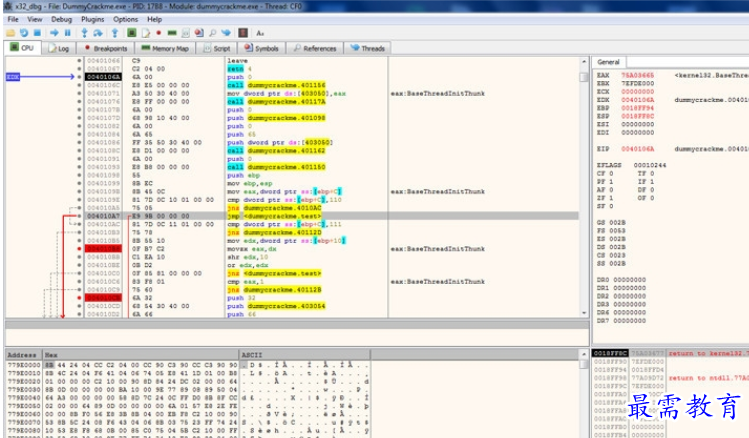This screenshot has width=749, height=438.
Task: Open the Options menu
Action: (126, 19)
